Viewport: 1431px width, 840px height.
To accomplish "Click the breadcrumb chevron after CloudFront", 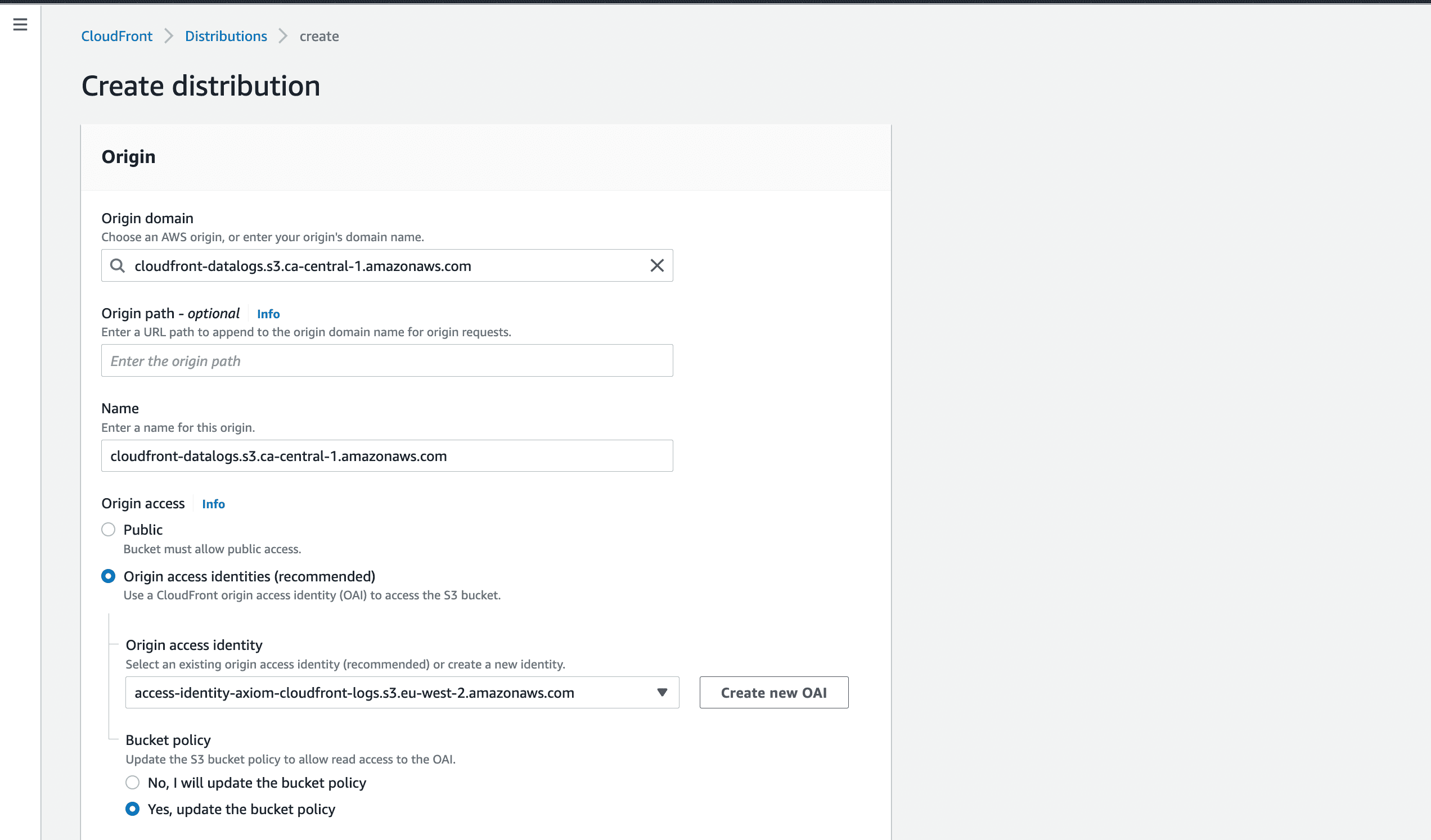I will pos(169,37).
